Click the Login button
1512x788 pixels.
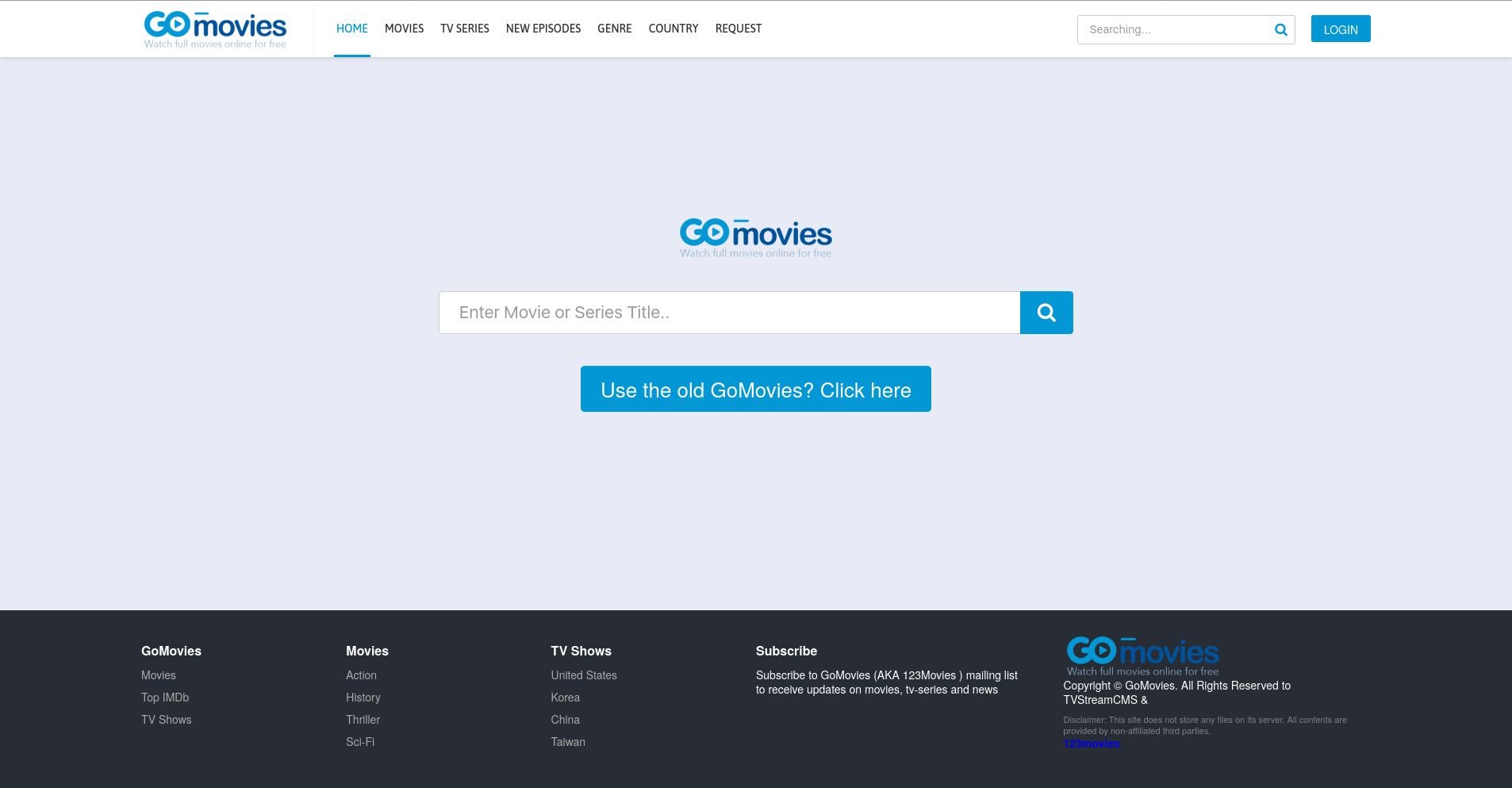tap(1341, 29)
